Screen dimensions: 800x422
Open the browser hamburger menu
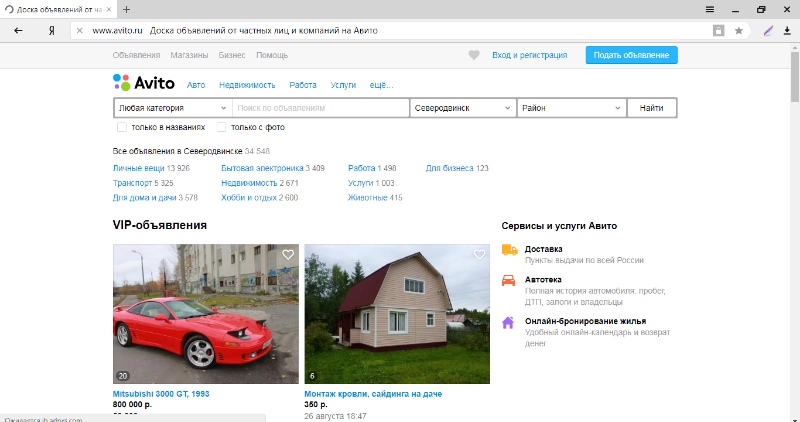pos(710,9)
